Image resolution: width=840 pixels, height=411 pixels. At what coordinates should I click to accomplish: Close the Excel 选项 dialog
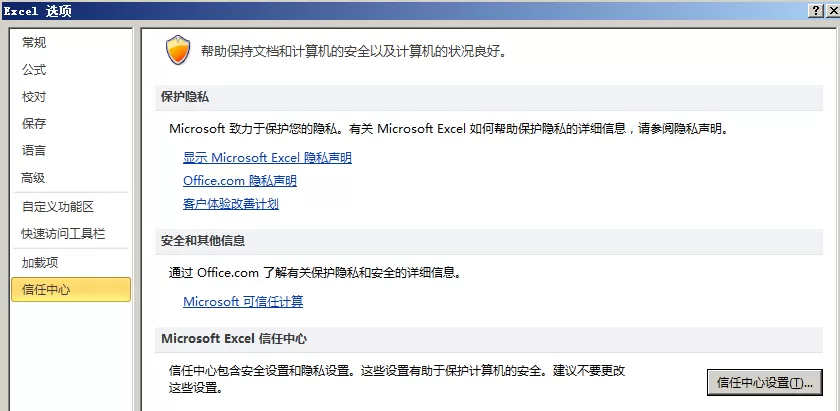[x=832, y=10]
